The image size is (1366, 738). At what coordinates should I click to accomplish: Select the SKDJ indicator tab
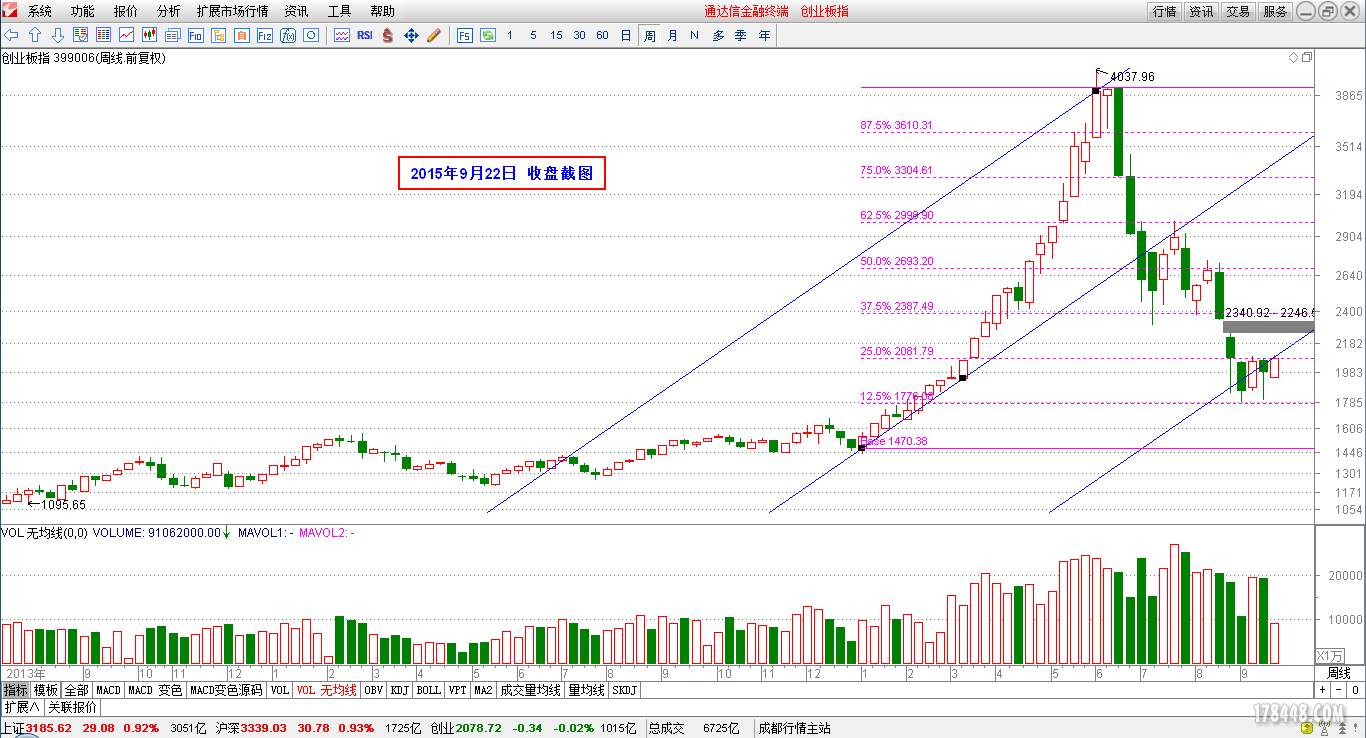tap(624, 690)
